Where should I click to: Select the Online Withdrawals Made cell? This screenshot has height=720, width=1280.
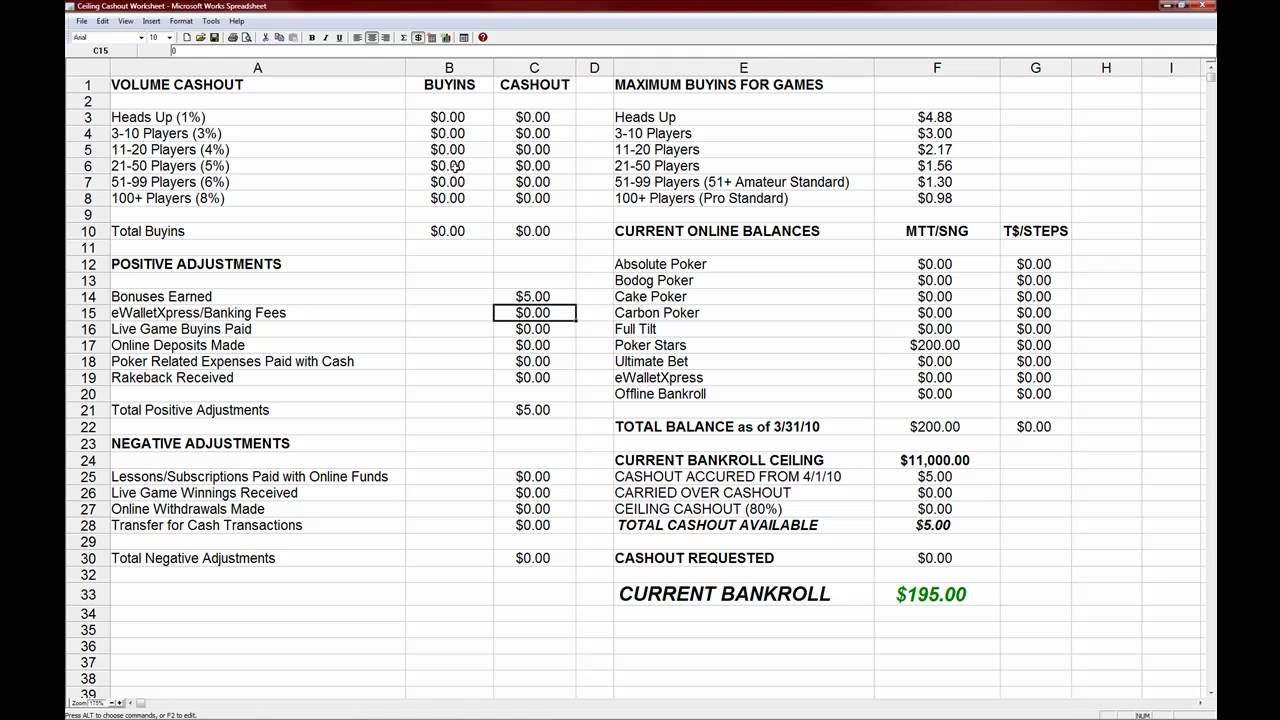click(257, 509)
